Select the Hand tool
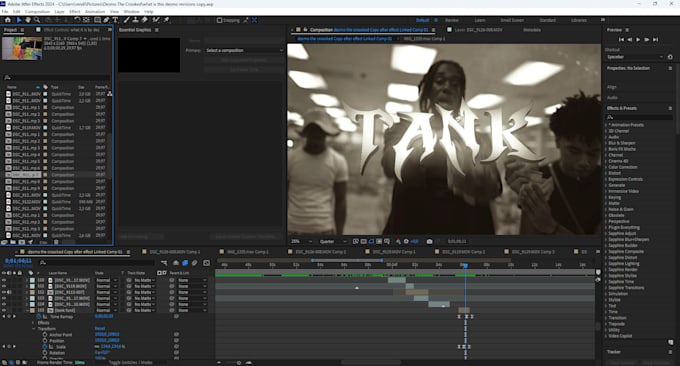Image resolution: width=680 pixels, height=366 pixels. click(x=28, y=20)
